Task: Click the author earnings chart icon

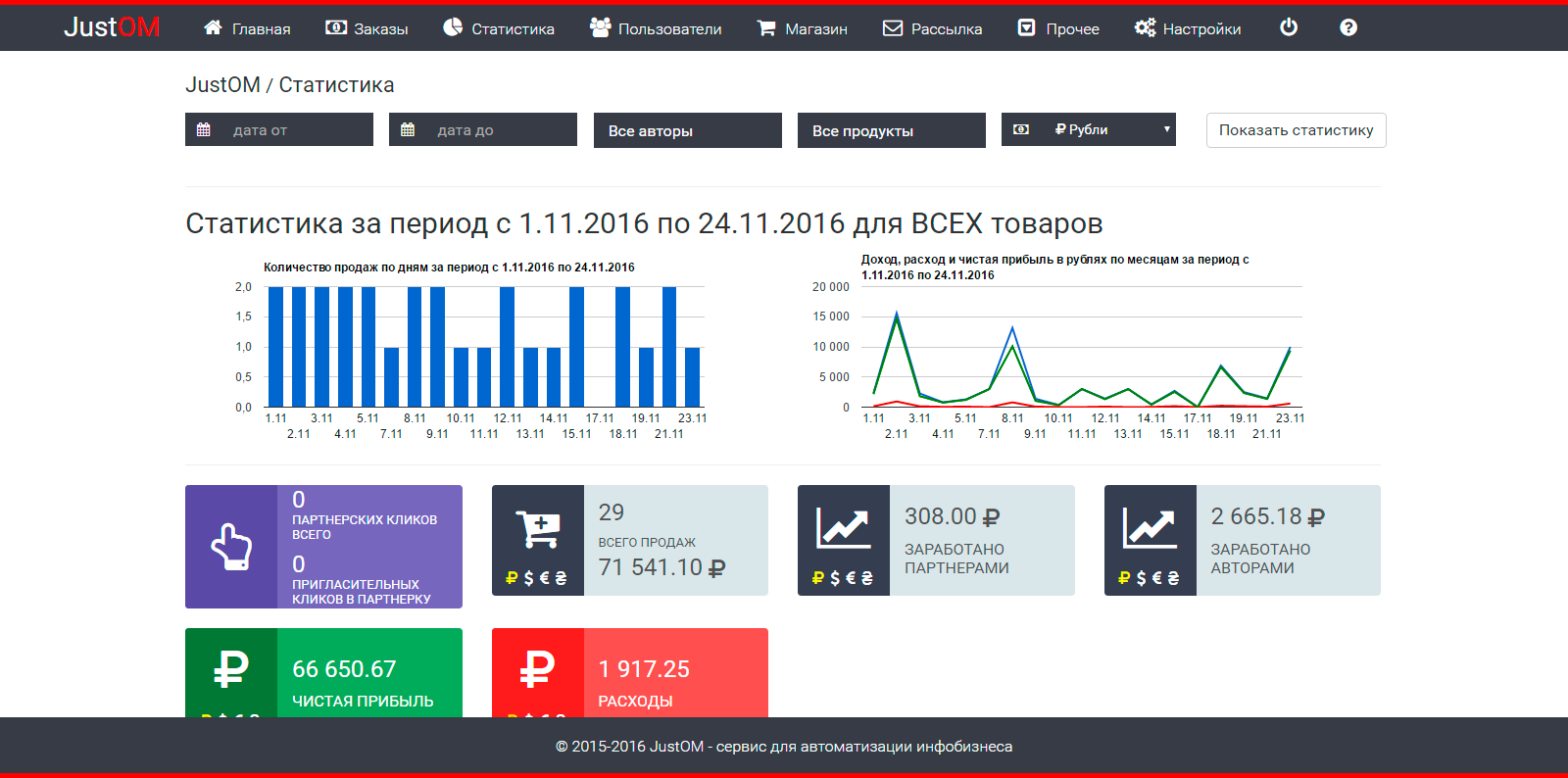Action: [1150, 530]
